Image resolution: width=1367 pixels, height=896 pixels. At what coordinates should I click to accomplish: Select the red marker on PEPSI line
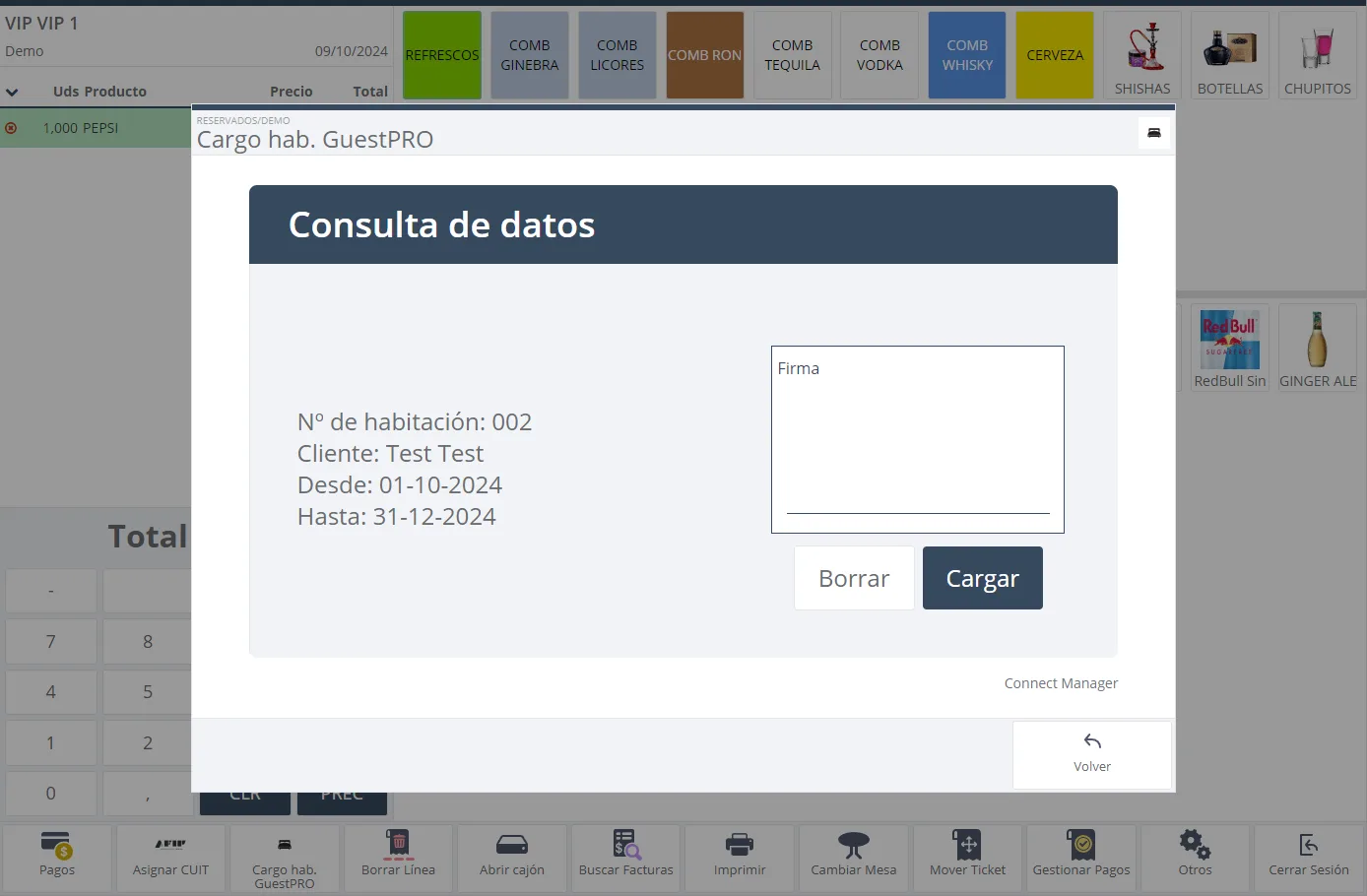[11, 128]
